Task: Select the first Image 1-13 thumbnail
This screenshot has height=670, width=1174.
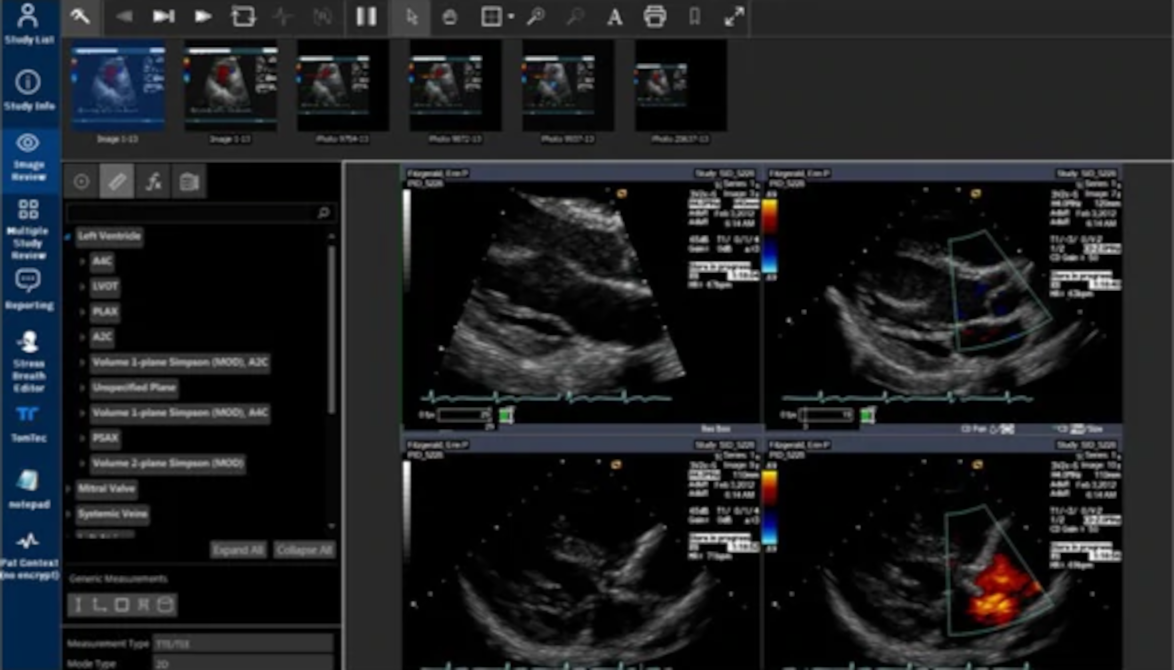Action: 117,86
